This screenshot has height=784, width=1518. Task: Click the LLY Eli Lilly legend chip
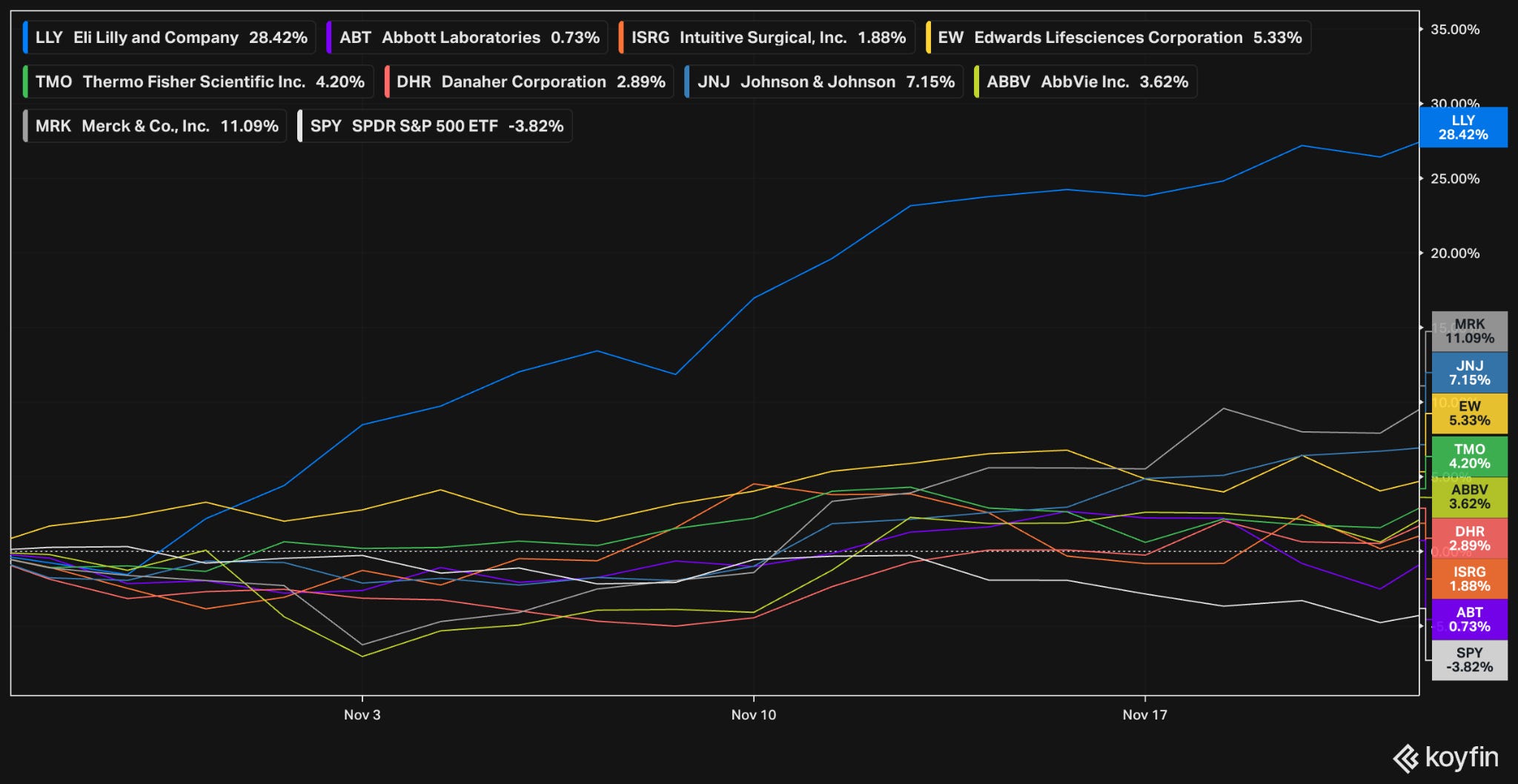(170, 37)
